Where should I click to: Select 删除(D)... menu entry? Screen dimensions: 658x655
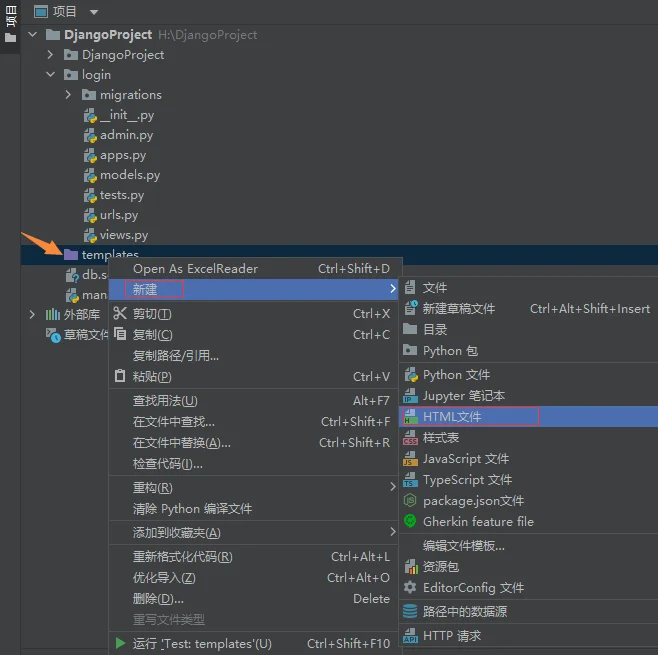pos(253,598)
